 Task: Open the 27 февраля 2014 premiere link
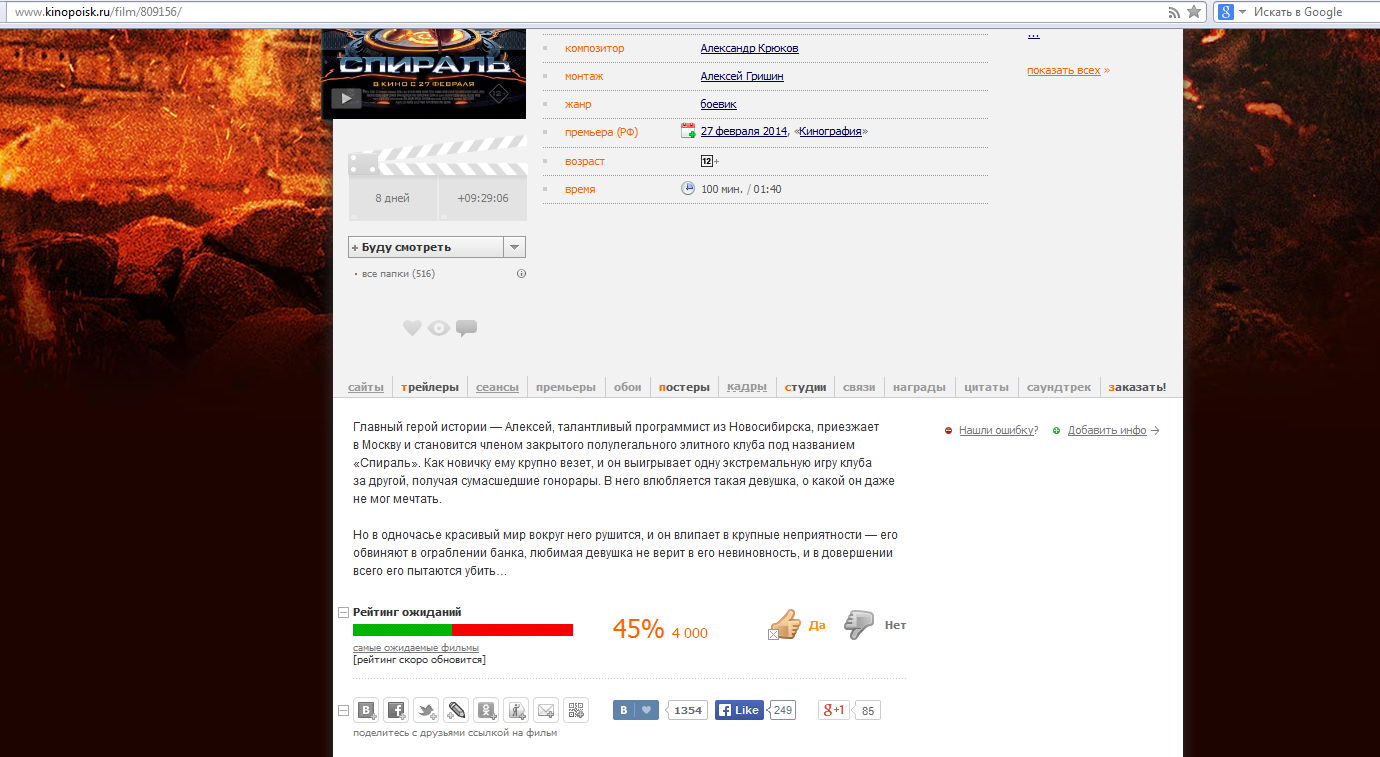(x=744, y=131)
